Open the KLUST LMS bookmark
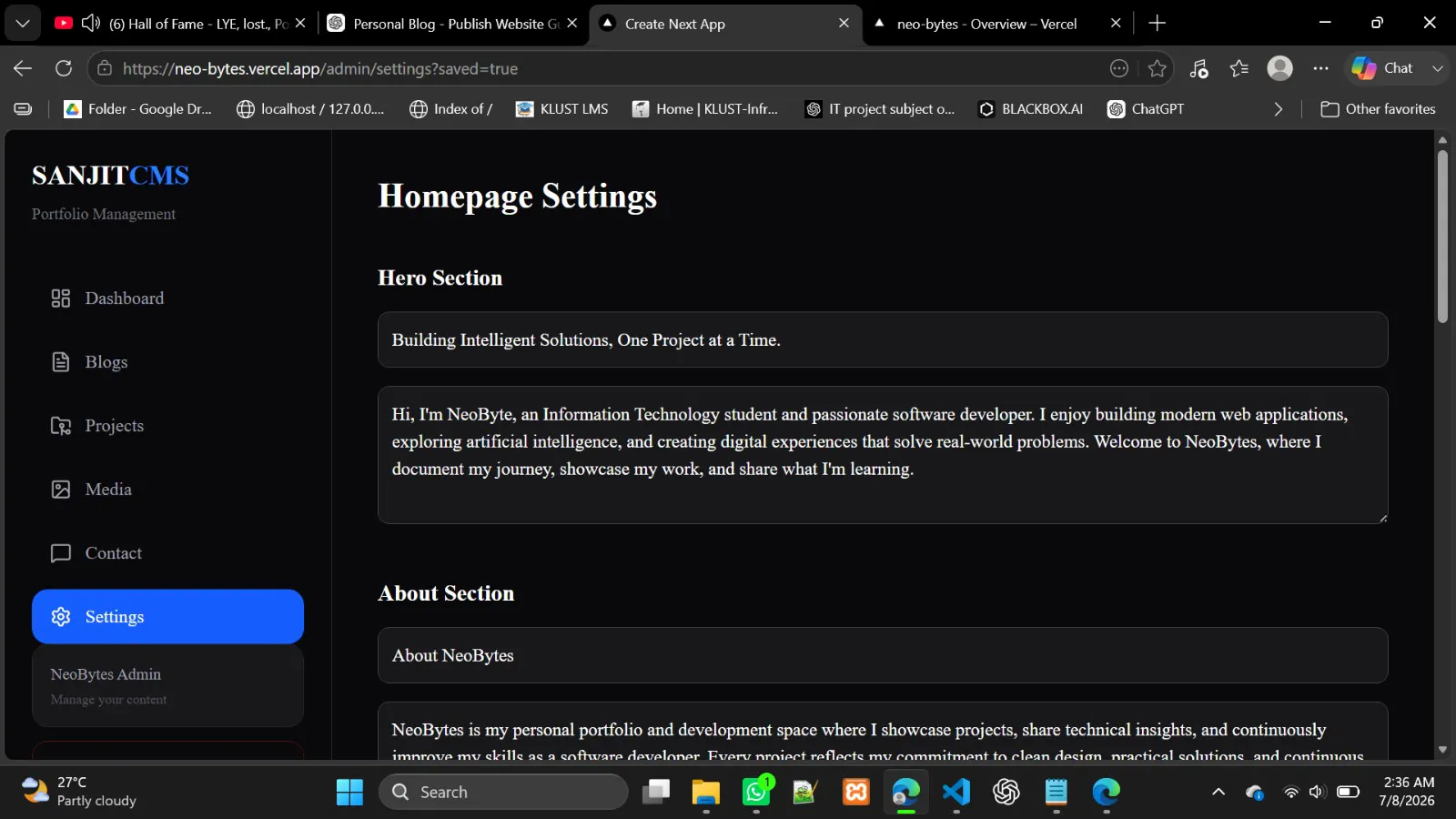1456x819 pixels. point(561,109)
